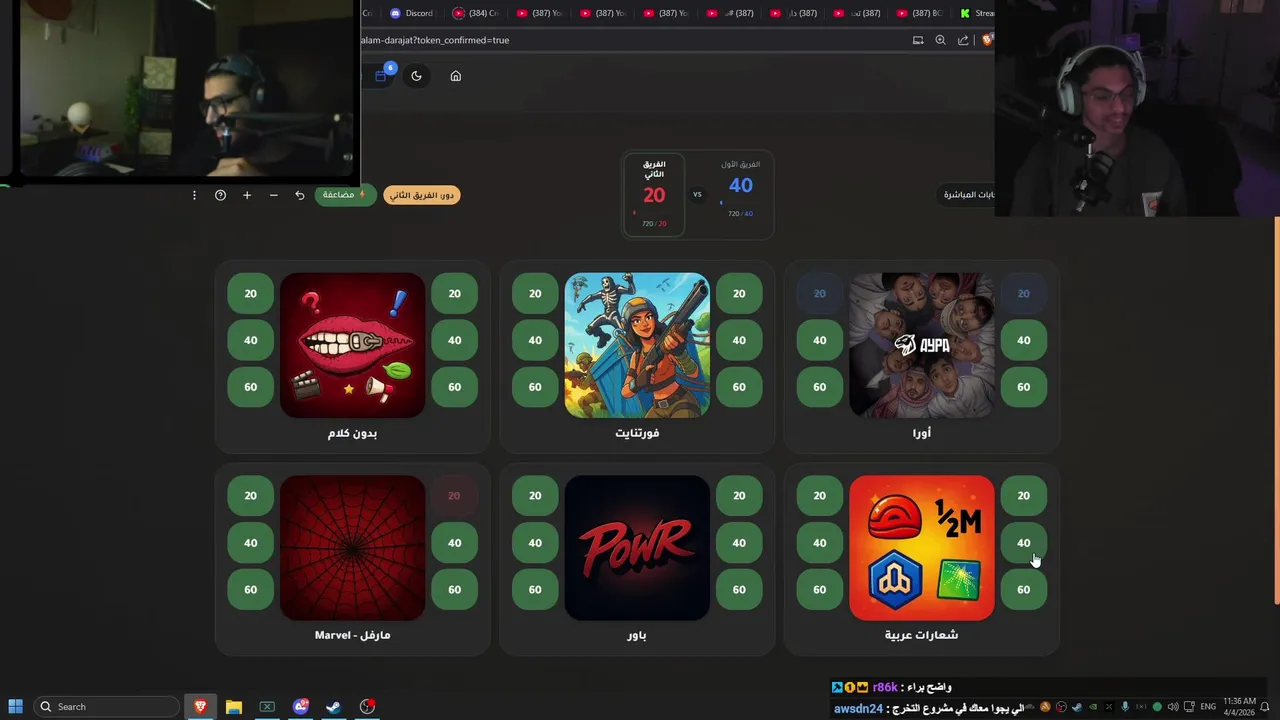
Task: Select left 40 points for فورتنايت
Action: point(535,340)
